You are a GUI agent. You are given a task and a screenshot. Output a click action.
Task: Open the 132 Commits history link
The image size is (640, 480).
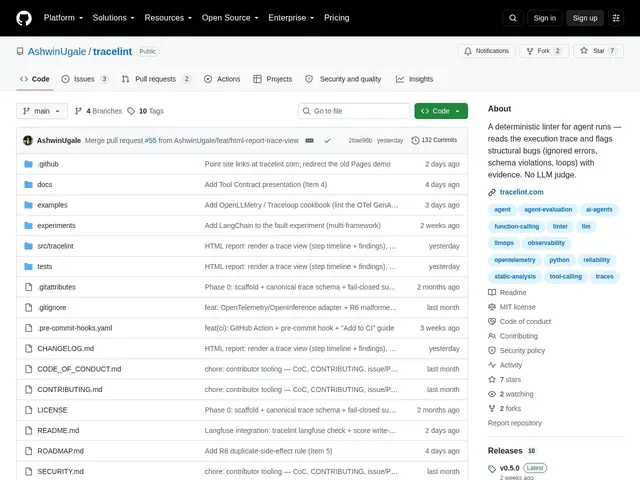(434, 140)
